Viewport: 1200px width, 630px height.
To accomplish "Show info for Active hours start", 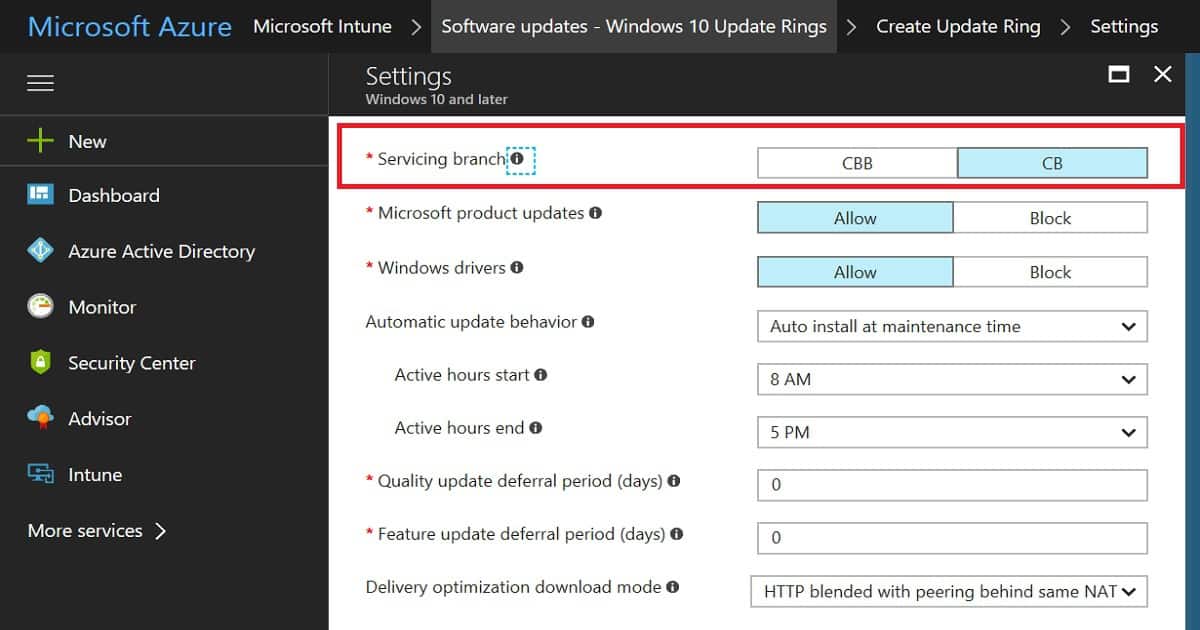I will point(541,375).
